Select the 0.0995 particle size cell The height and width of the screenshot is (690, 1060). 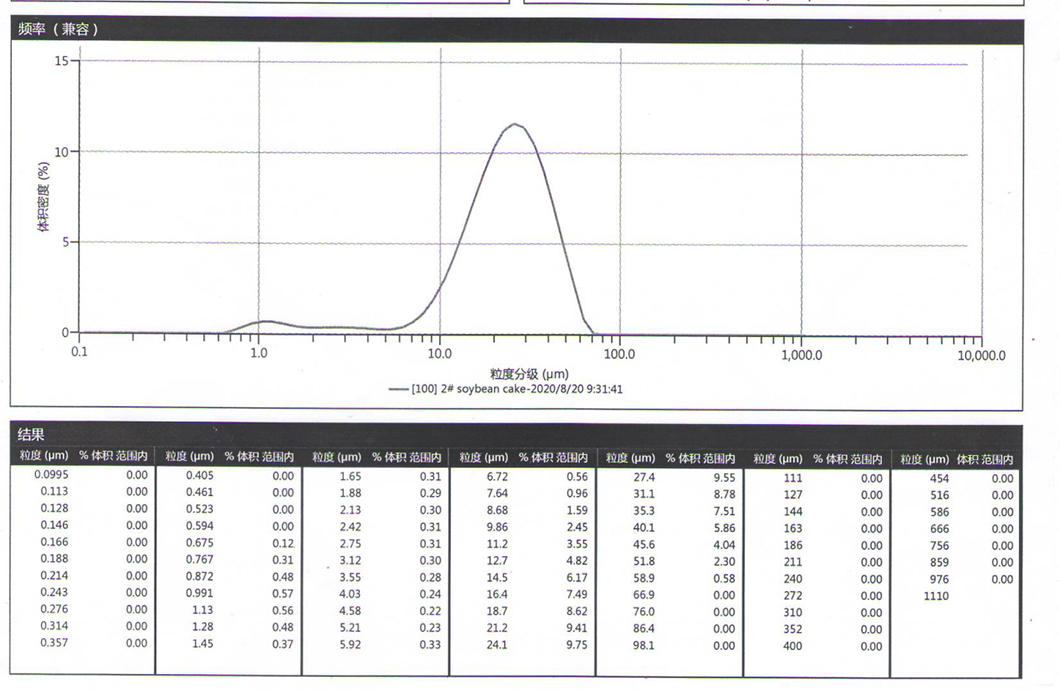click(x=50, y=476)
